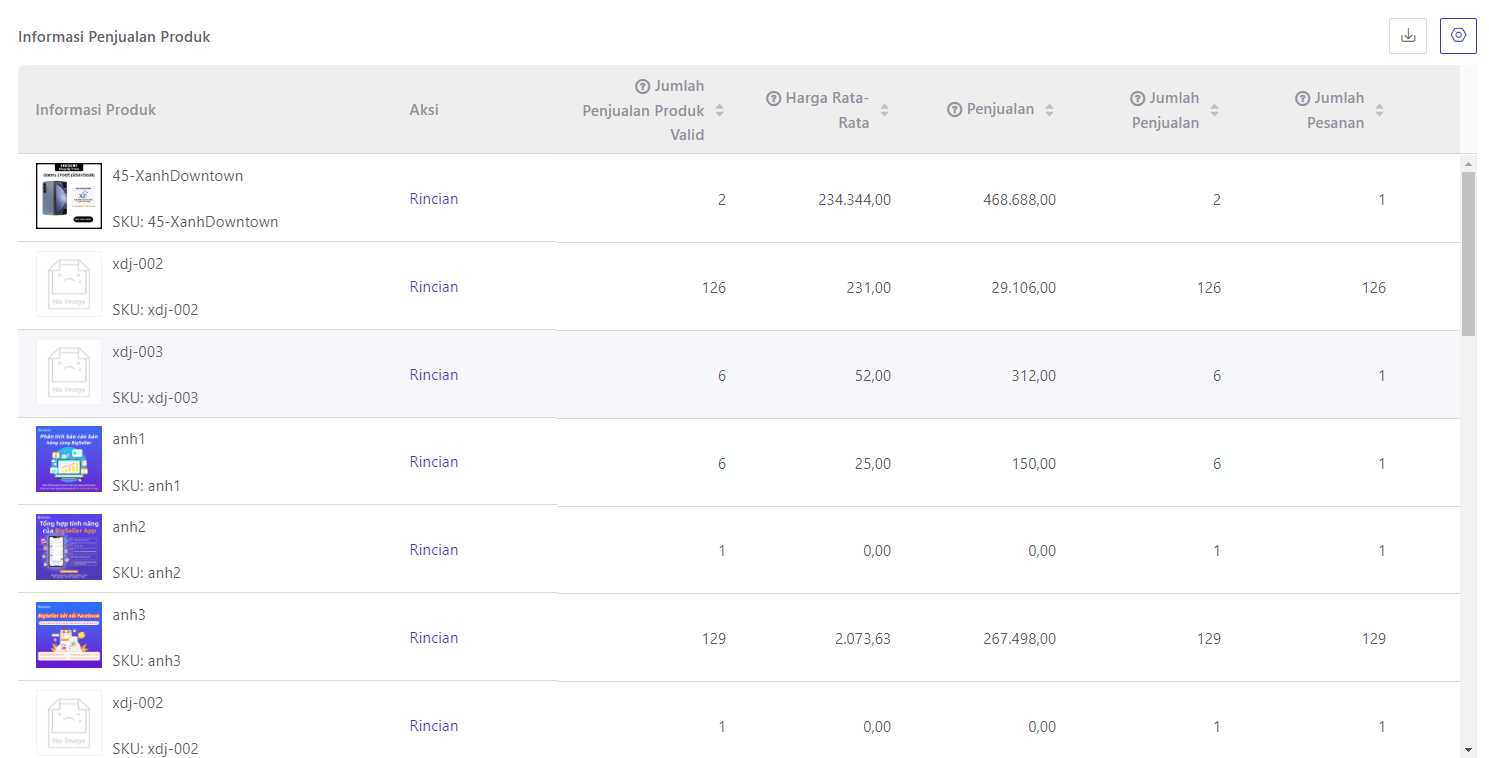Open the column settings gear icon

tap(1458, 36)
